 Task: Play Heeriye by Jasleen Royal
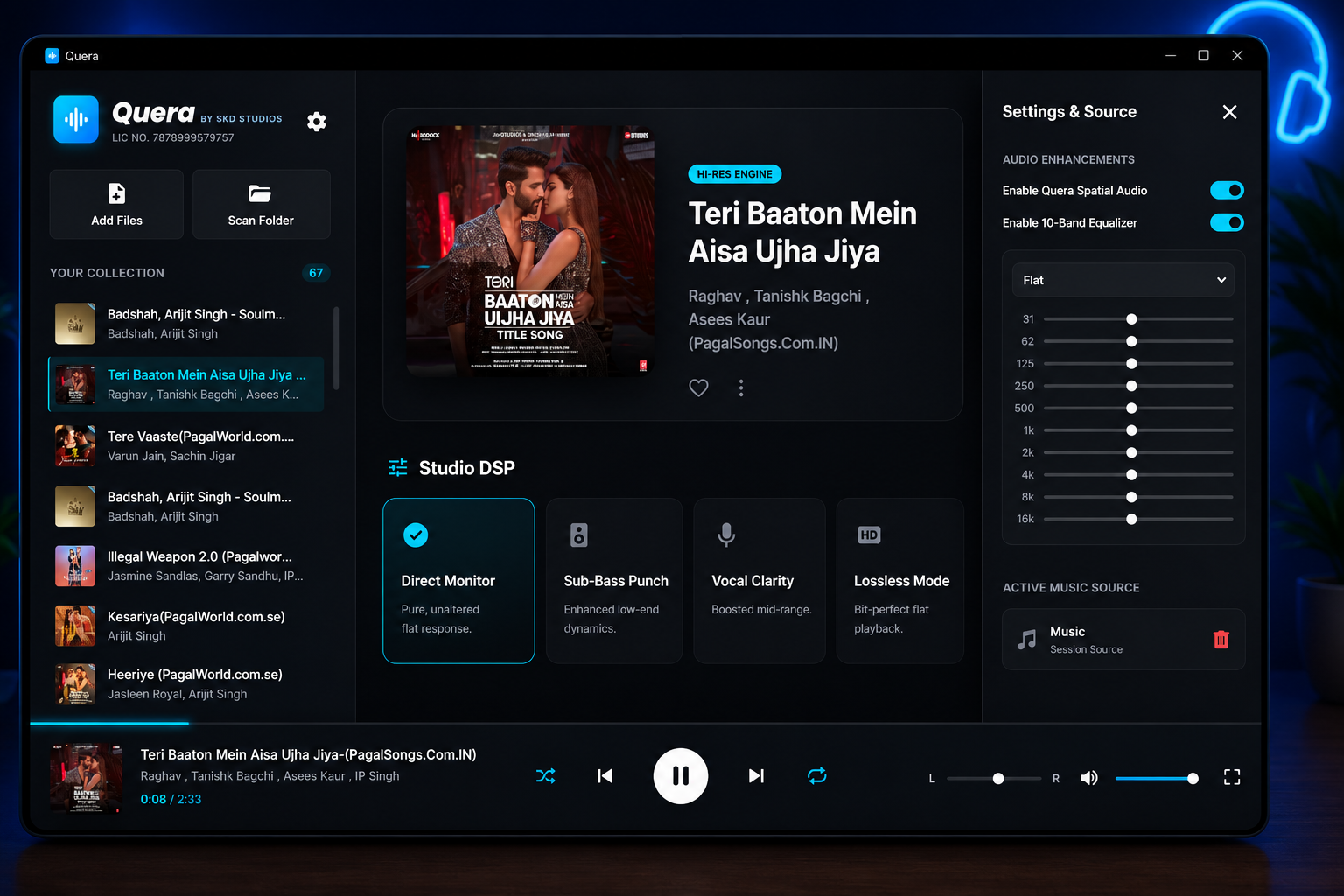click(x=186, y=684)
